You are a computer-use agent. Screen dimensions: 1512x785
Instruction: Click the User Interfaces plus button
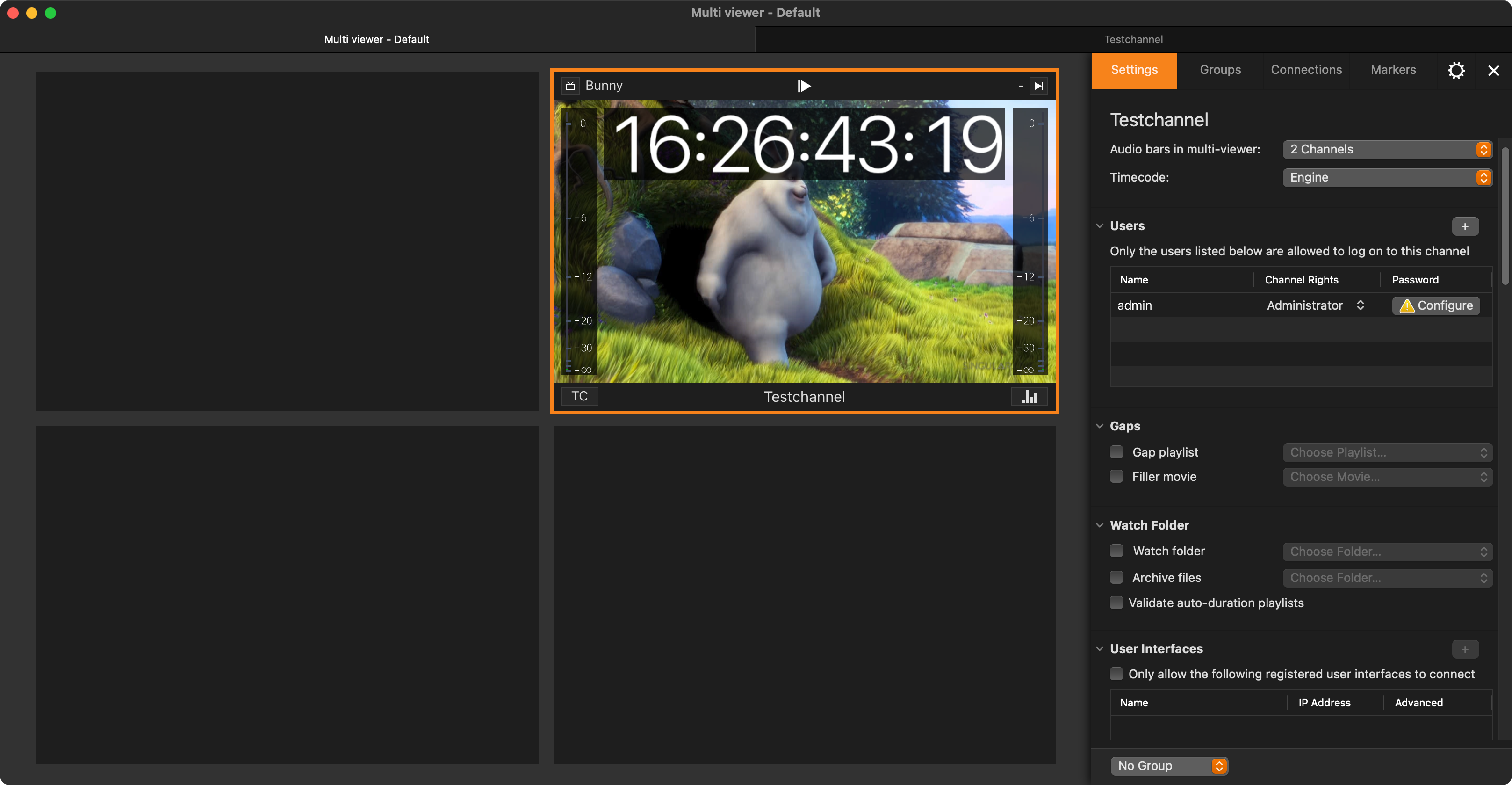click(x=1465, y=649)
